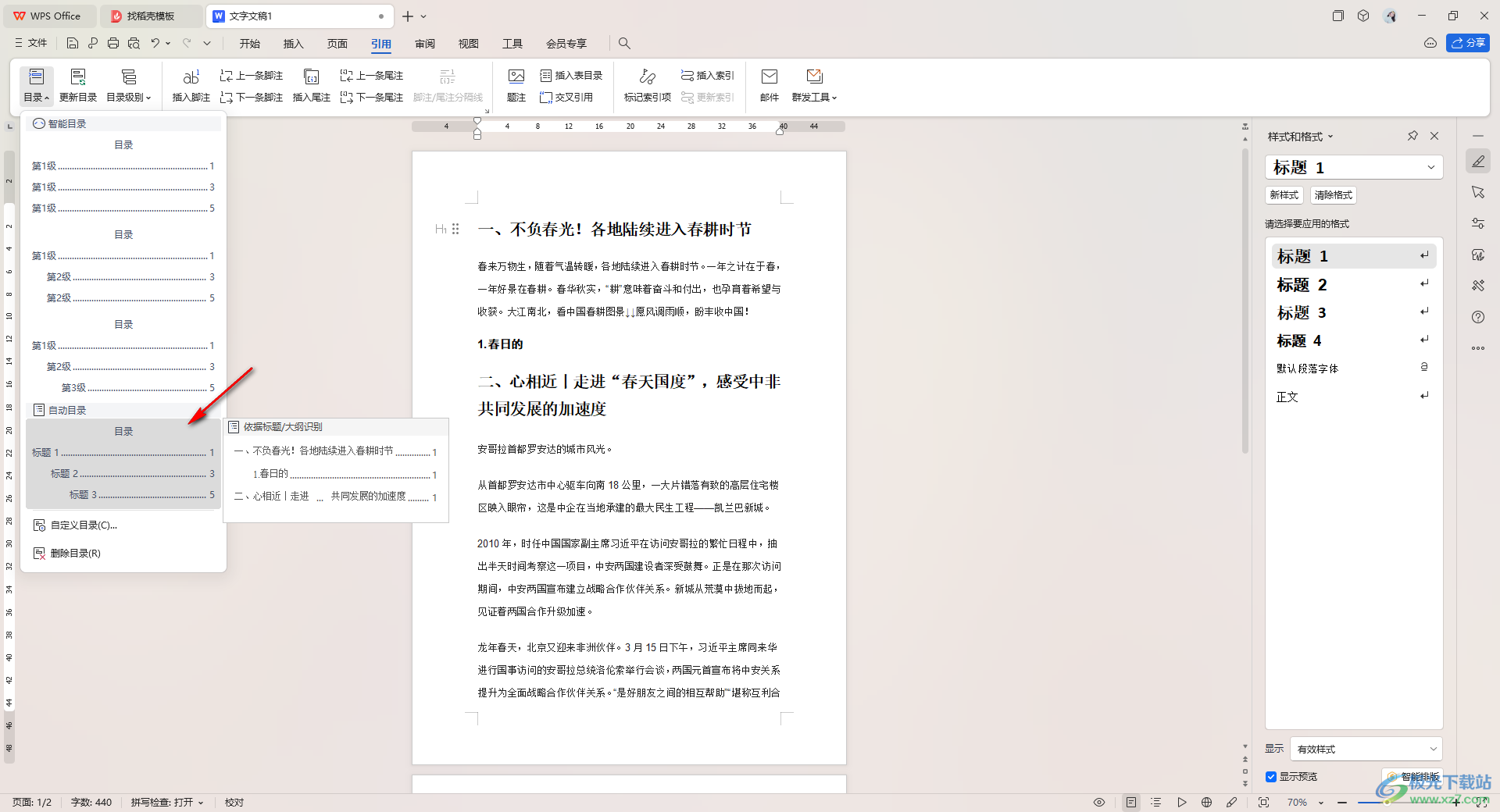Switch to the 插入 ribbon tab
The width and height of the screenshot is (1500, 812).
pyautogui.click(x=294, y=44)
